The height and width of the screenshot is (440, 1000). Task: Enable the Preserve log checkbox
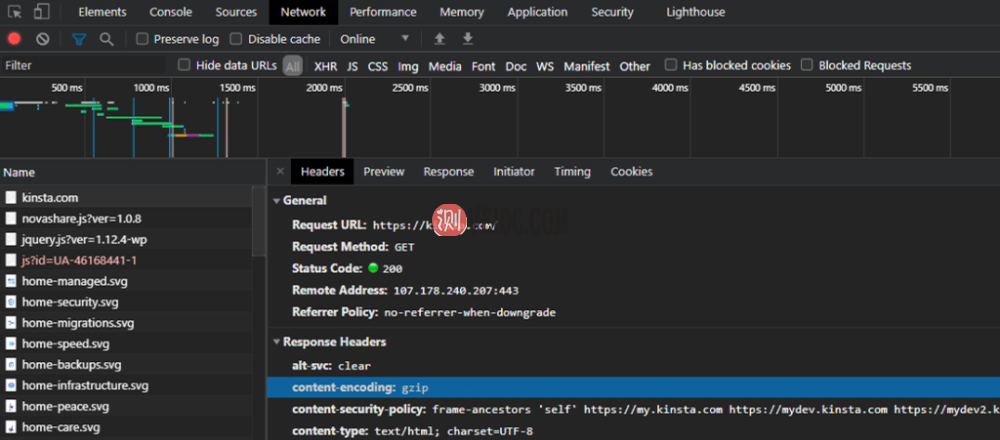(x=142, y=39)
